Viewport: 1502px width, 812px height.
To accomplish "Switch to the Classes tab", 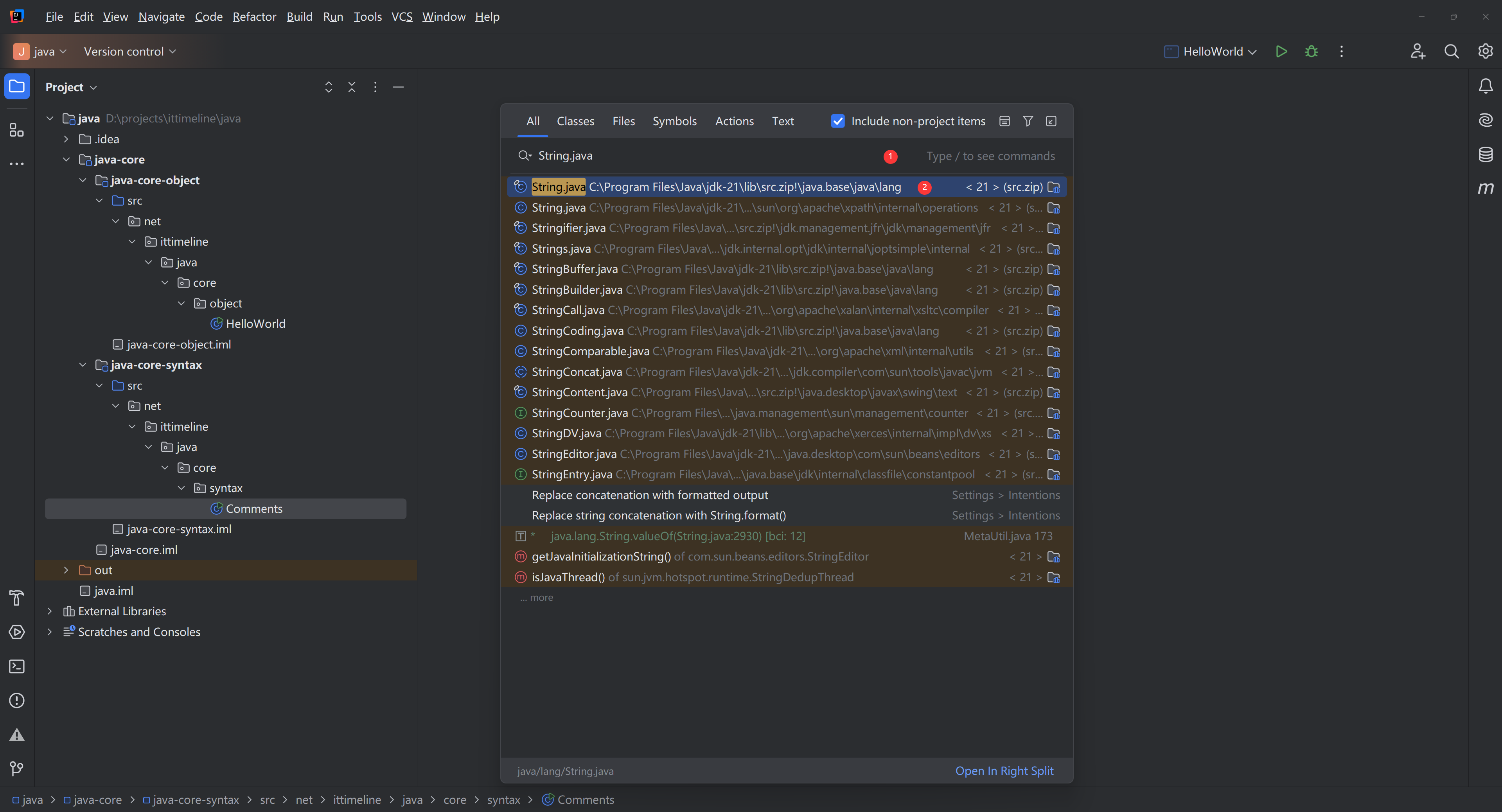I will (575, 121).
